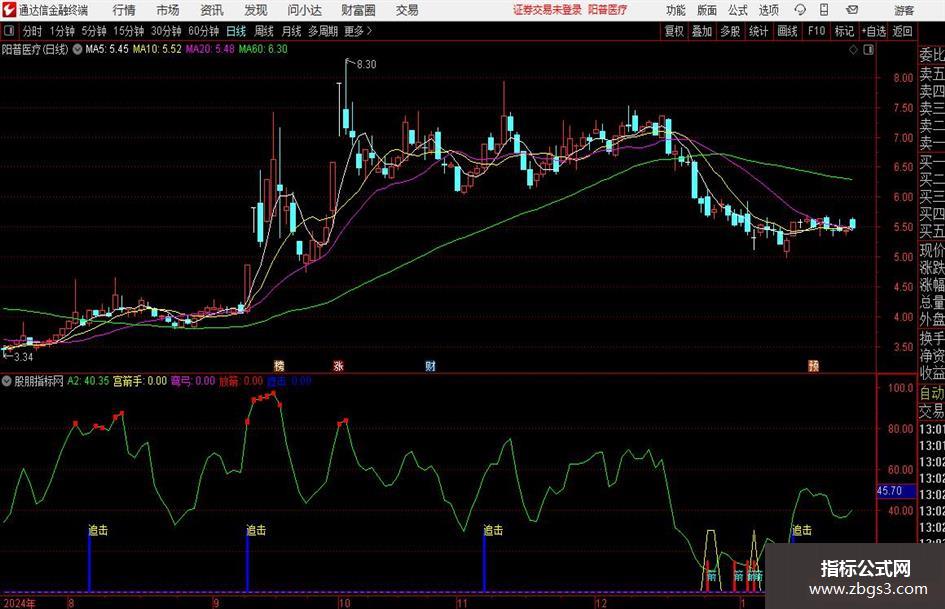Click the 证券交易未登录 login link

[x=547, y=10]
